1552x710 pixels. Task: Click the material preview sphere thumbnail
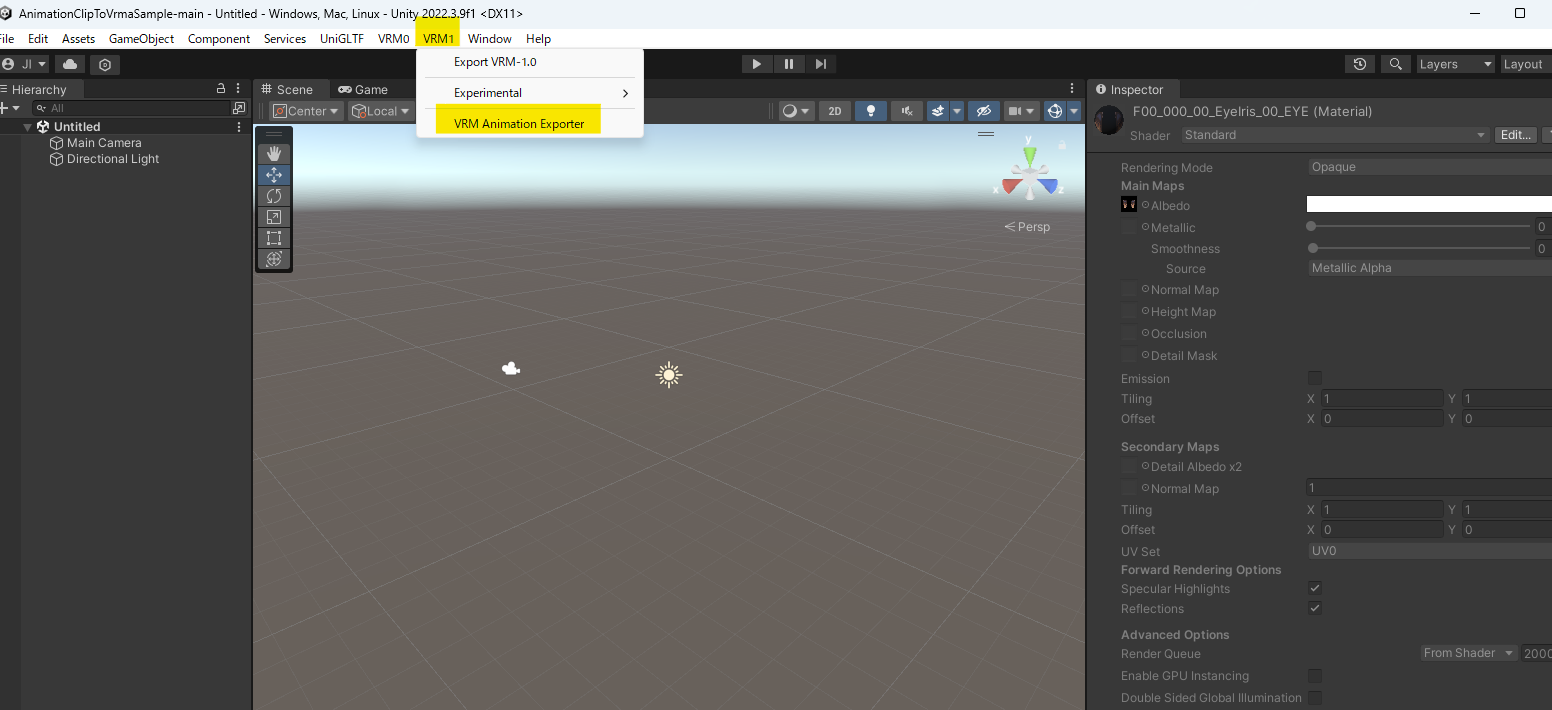click(x=1108, y=121)
